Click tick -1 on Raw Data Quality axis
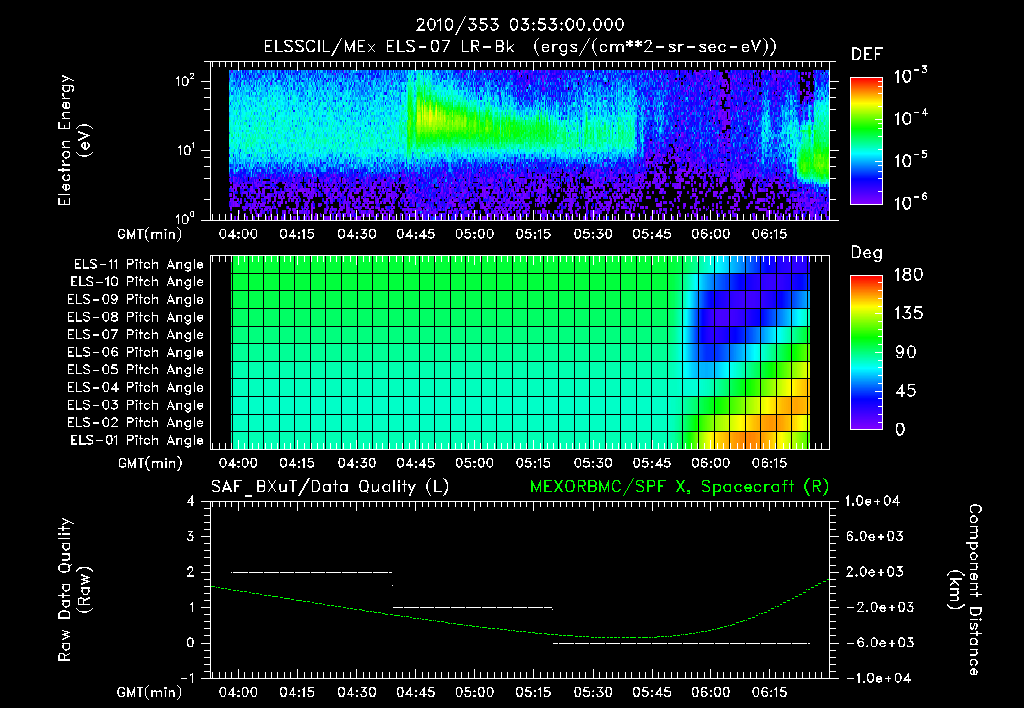 point(187,678)
